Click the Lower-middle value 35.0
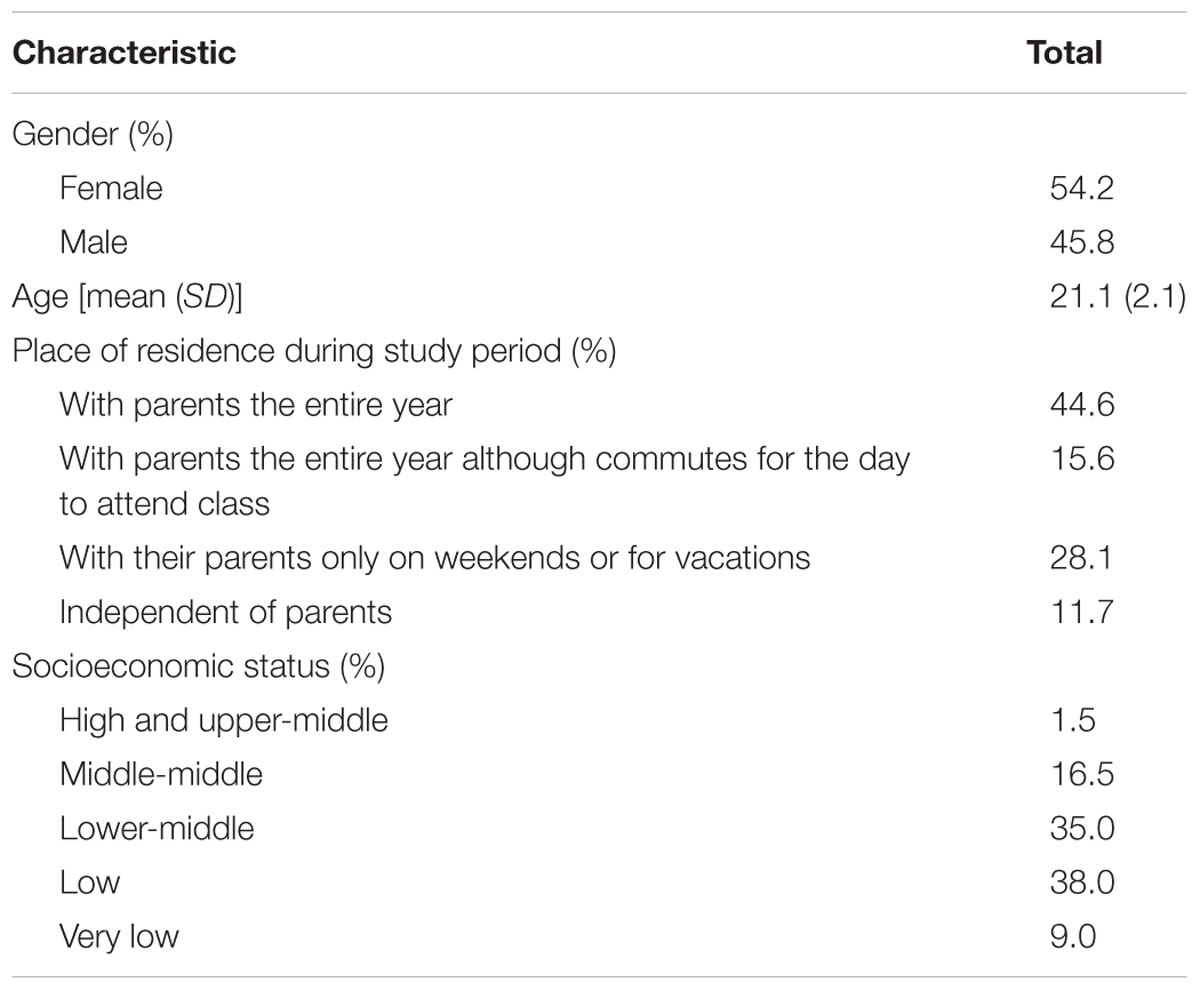The image size is (1200, 990). (x=1081, y=829)
